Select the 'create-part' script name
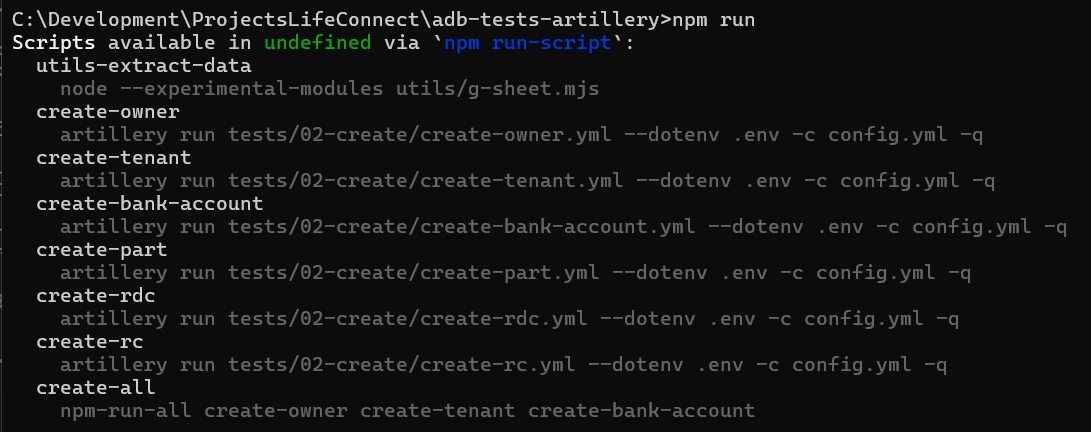 click(102, 250)
